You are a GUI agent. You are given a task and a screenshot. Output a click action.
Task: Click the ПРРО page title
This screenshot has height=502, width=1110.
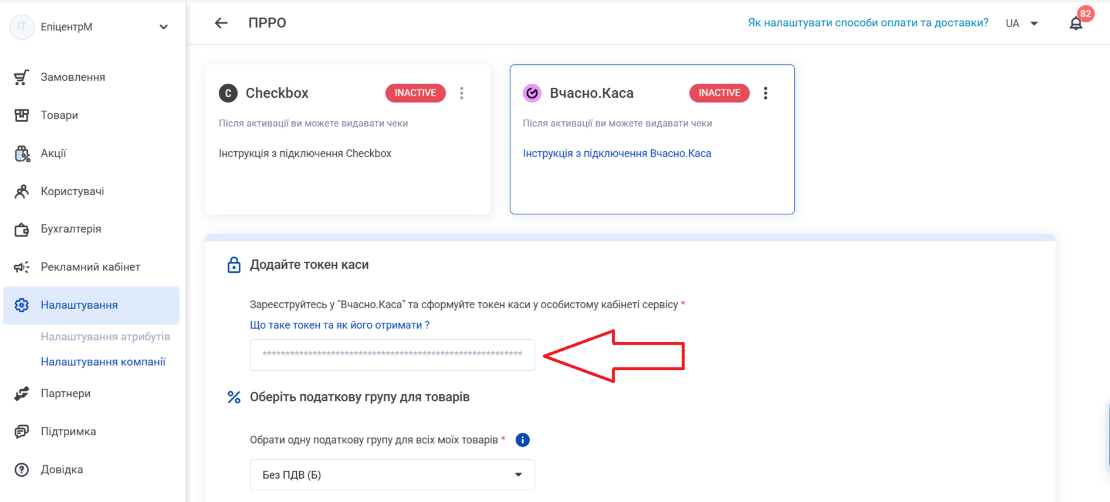(267, 23)
